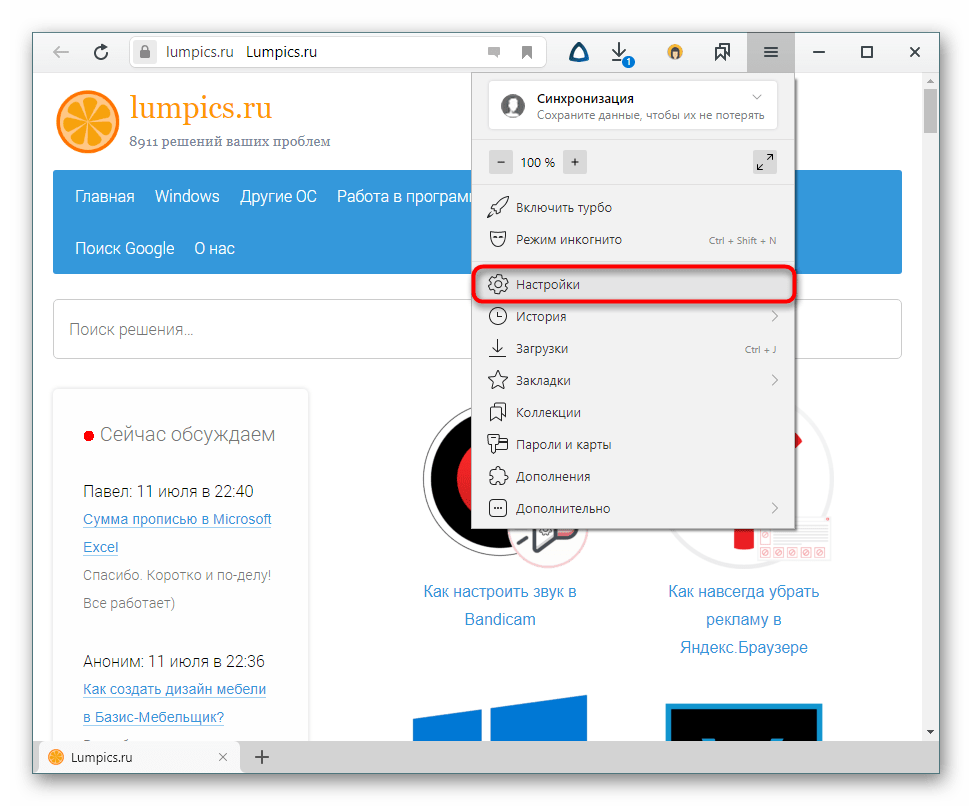
Task: Open the downloads arrow icon in toolbar
Action: [620, 52]
